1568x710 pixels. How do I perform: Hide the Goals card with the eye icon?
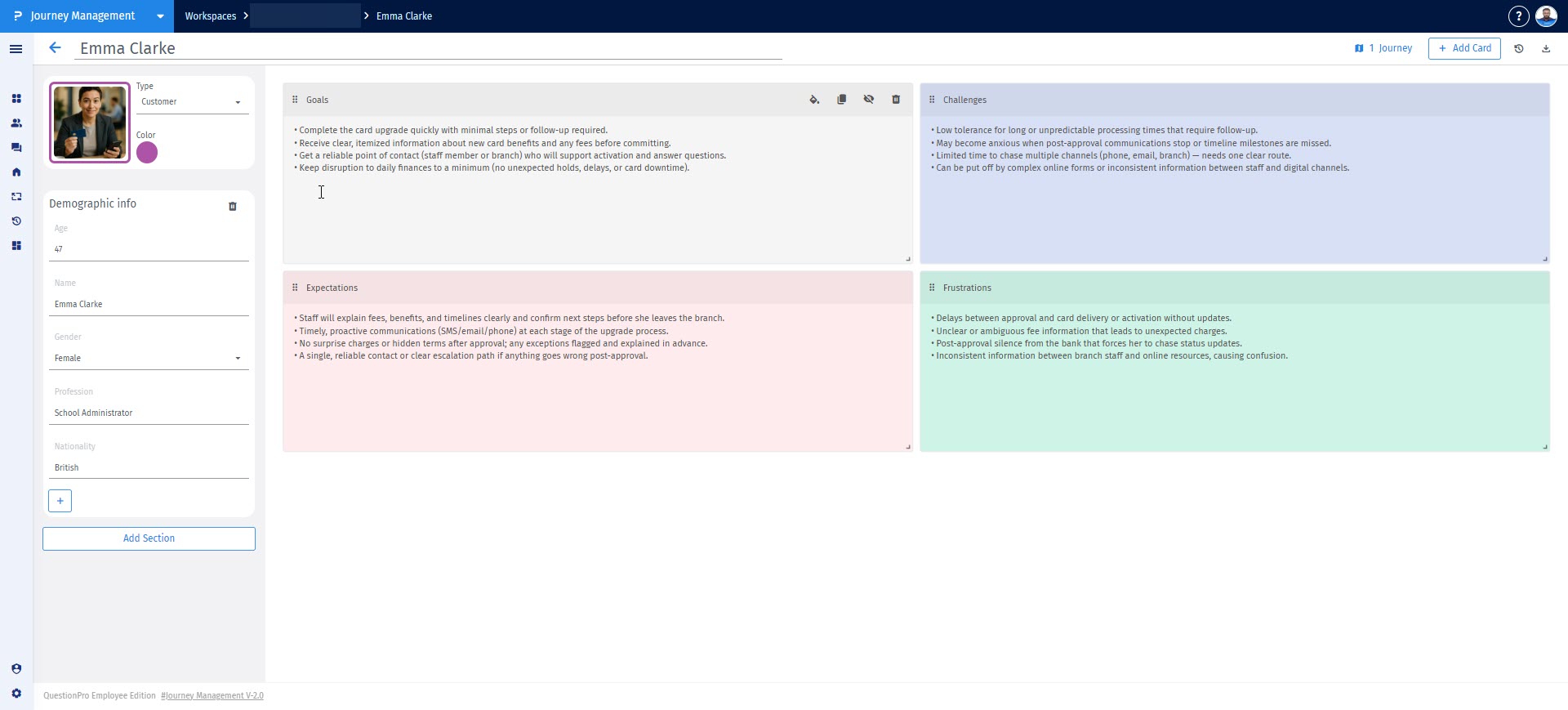pos(869,100)
